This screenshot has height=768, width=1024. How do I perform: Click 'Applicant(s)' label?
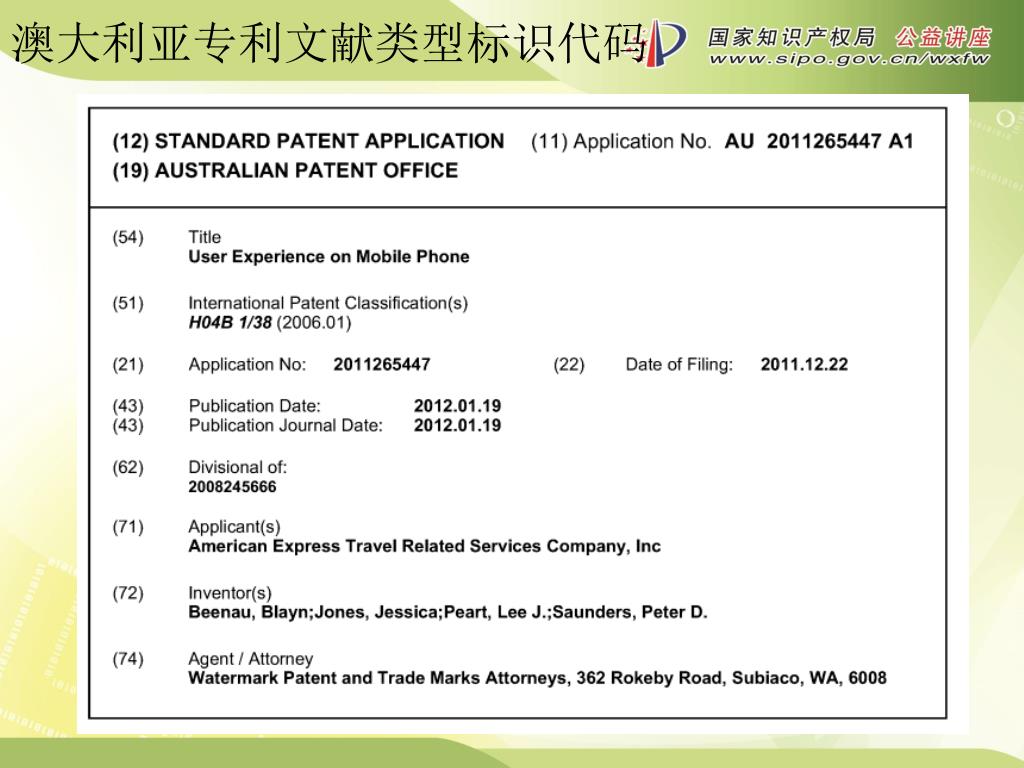[234, 527]
